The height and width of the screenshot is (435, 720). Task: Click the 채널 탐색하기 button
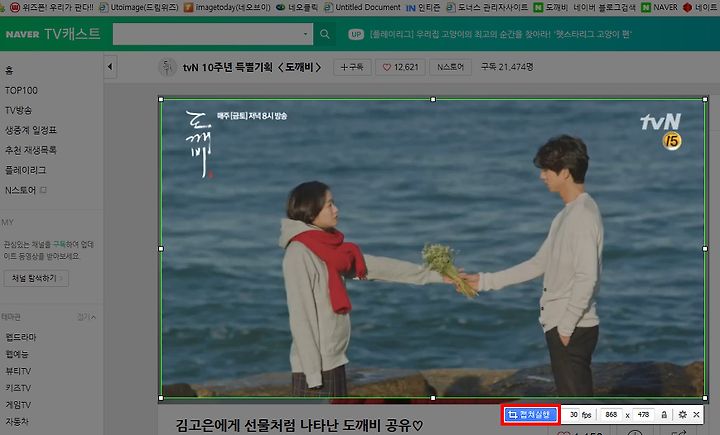pyautogui.click(x=36, y=278)
